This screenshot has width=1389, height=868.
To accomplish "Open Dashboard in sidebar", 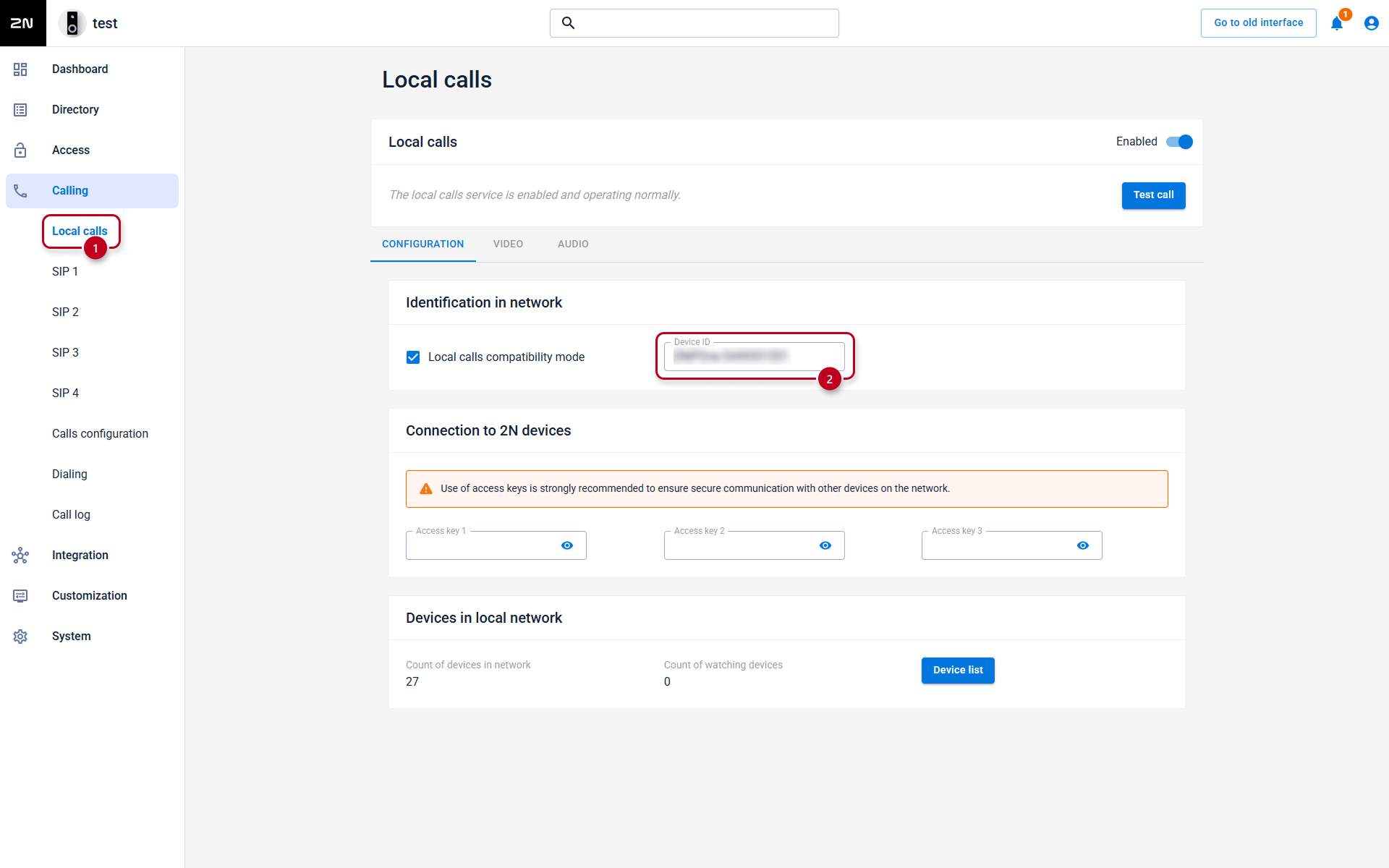I will (92, 69).
